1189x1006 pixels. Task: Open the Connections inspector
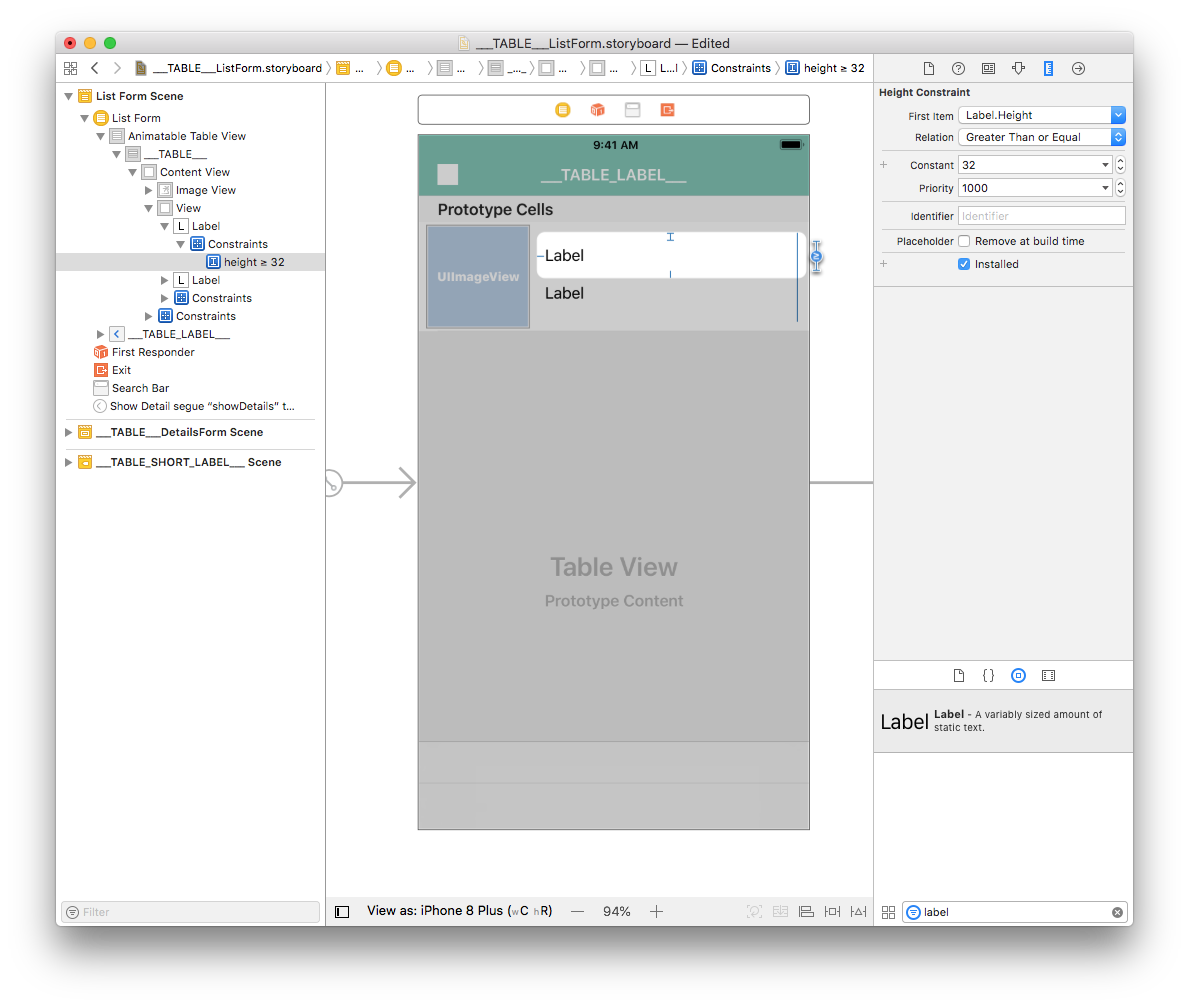click(1078, 68)
